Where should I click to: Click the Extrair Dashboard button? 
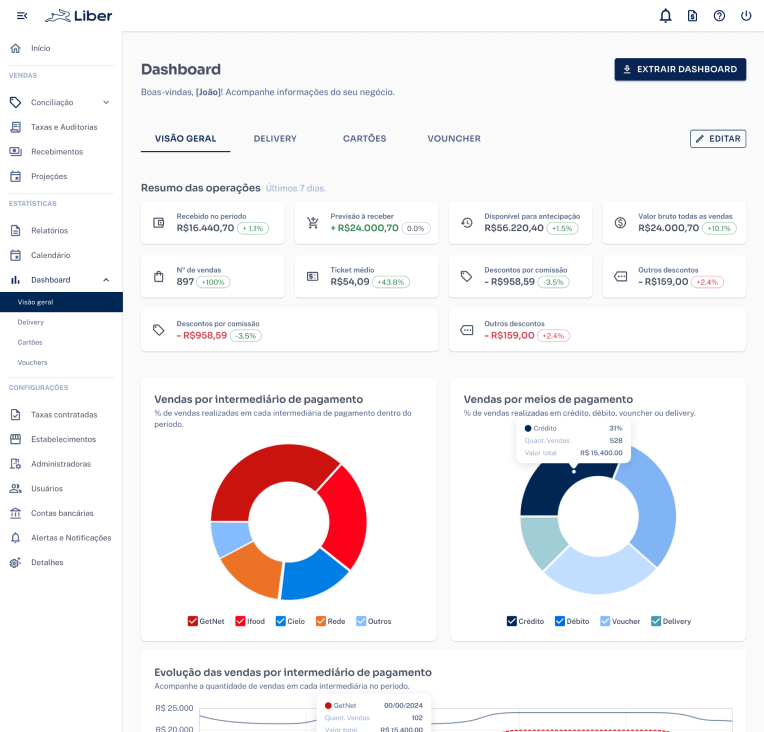pos(680,69)
